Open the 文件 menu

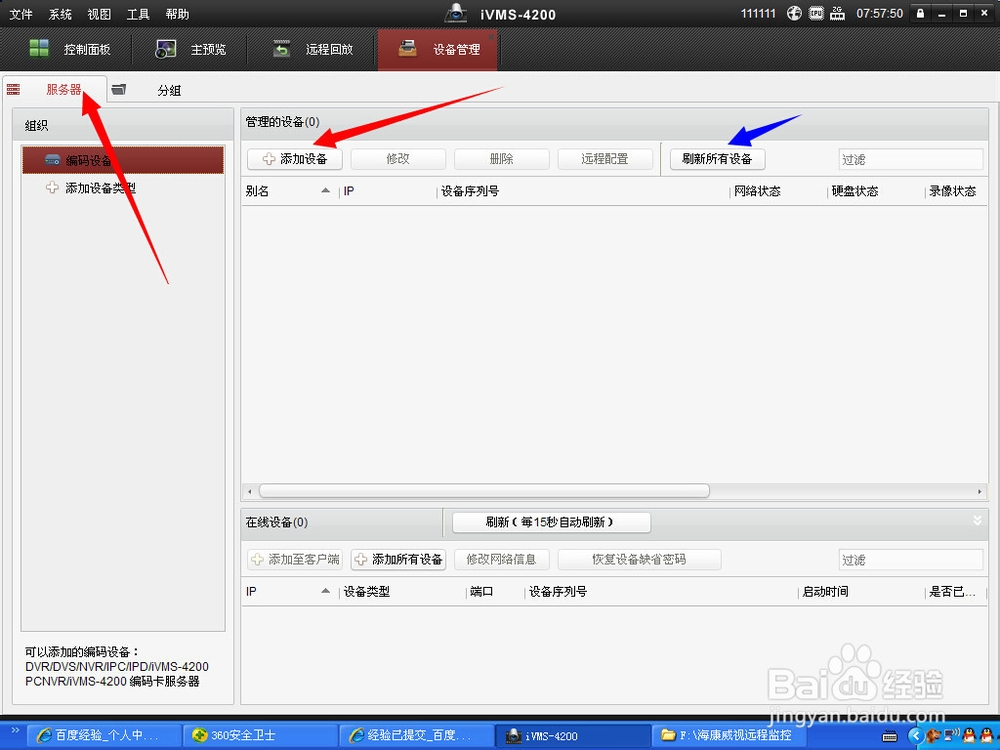point(20,13)
